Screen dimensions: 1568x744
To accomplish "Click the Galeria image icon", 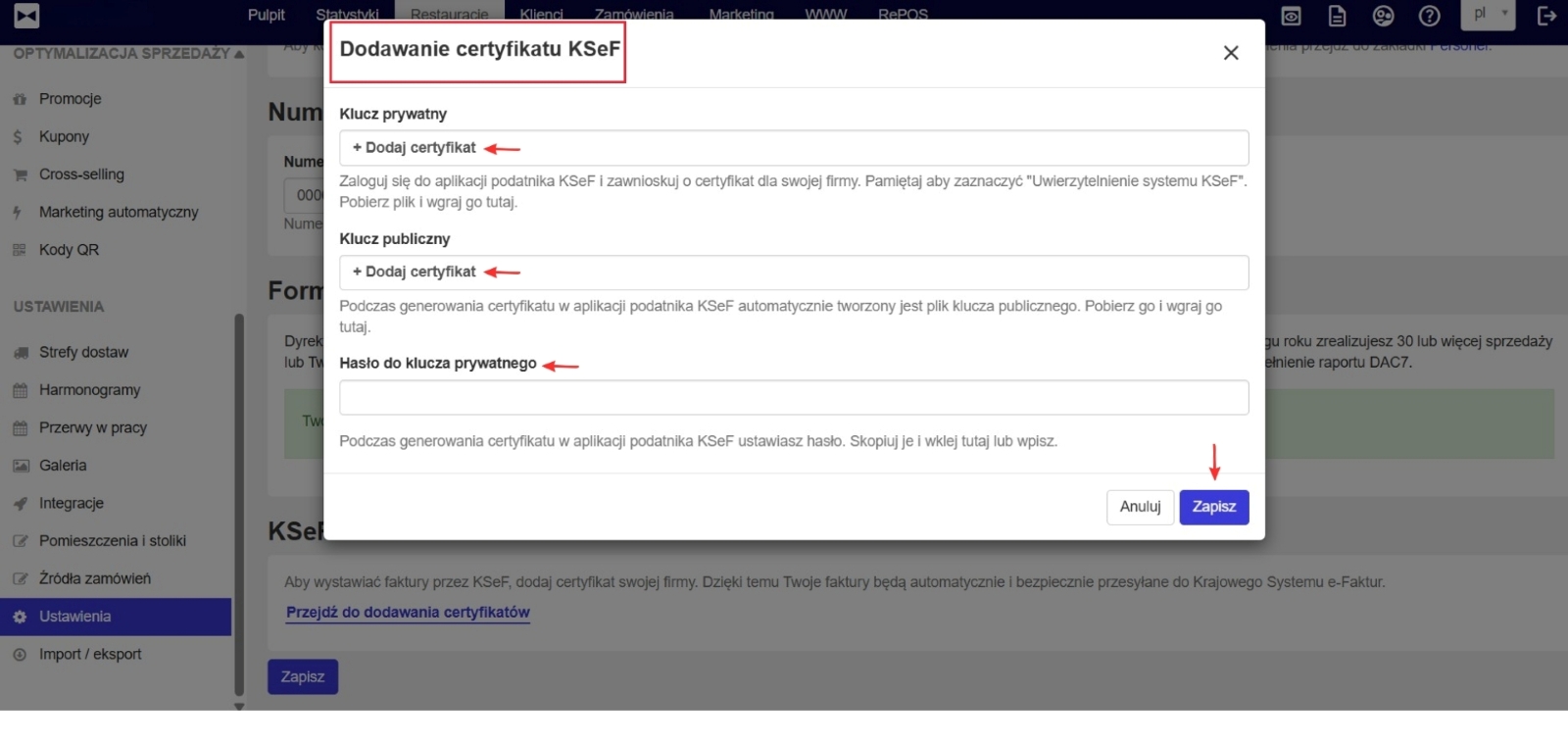I will [20, 466].
